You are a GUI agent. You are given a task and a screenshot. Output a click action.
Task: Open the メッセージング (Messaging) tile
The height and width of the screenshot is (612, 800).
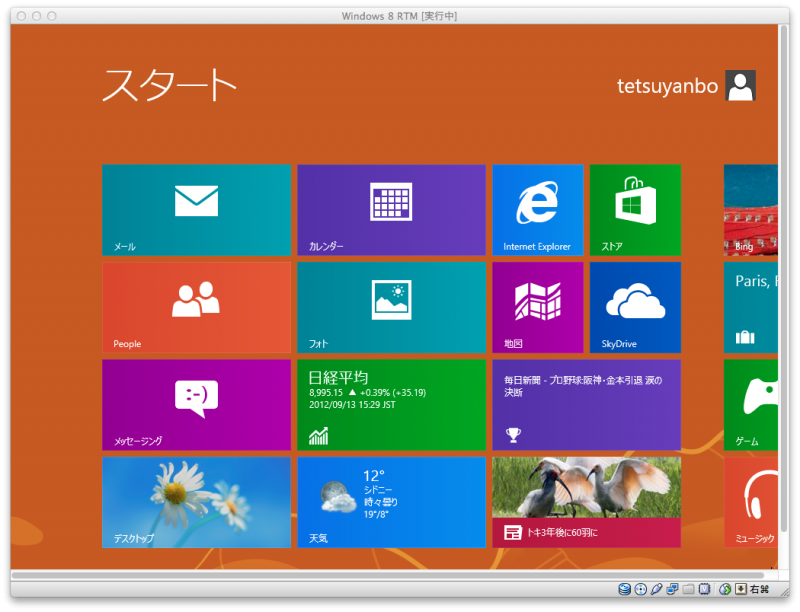point(196,405)
